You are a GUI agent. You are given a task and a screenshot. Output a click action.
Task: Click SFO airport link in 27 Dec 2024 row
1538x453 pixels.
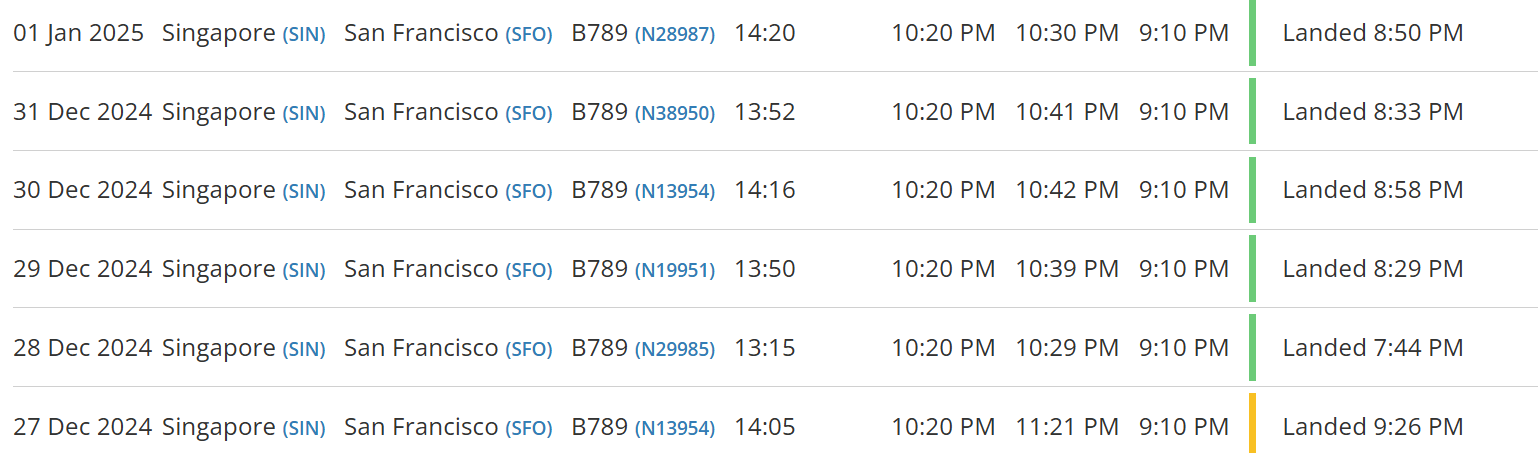pyautogui.click(x=528, y=428)
